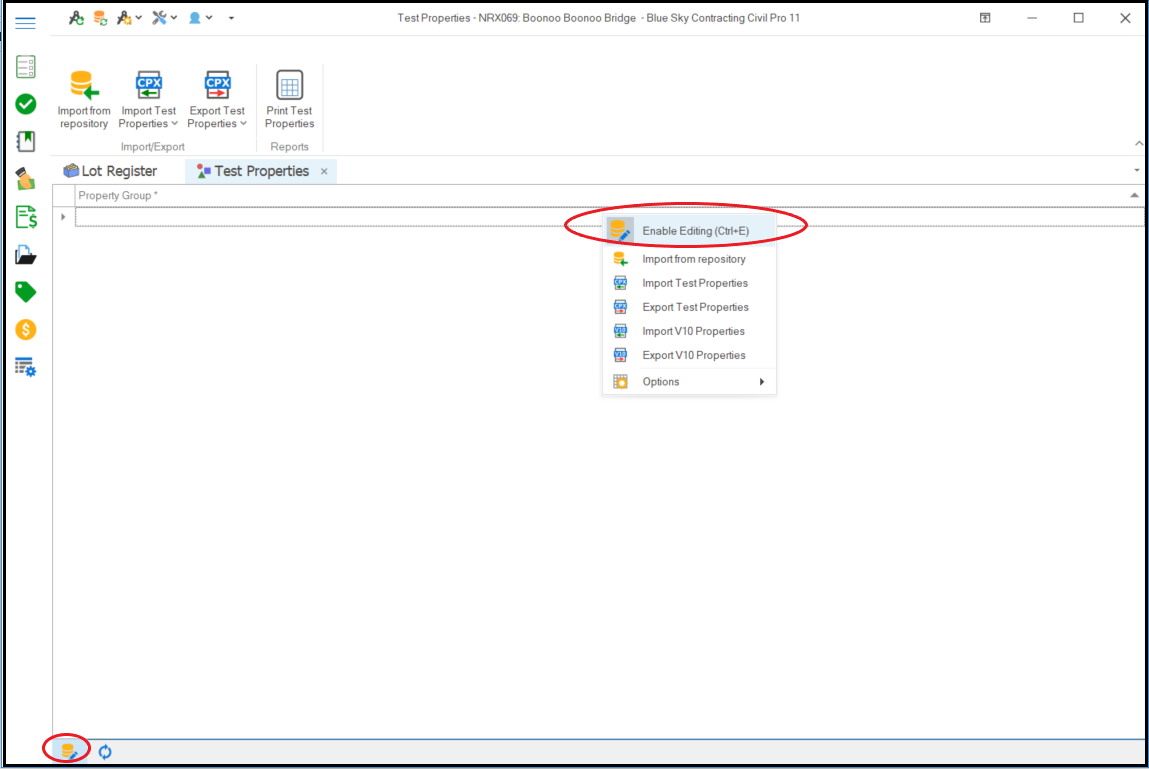
Task: Expand the Export Test Properties dropdown
Action: pyautogui.click(x=217, y=118)
